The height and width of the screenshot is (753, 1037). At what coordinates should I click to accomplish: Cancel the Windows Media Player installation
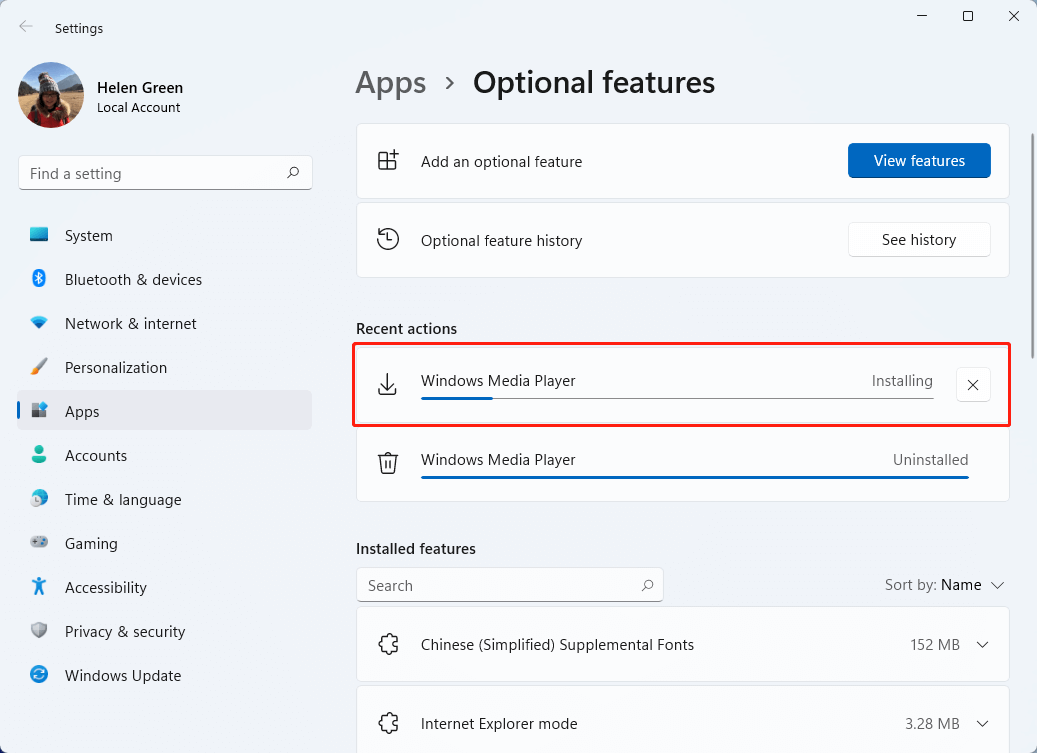(x=973, y=385)
